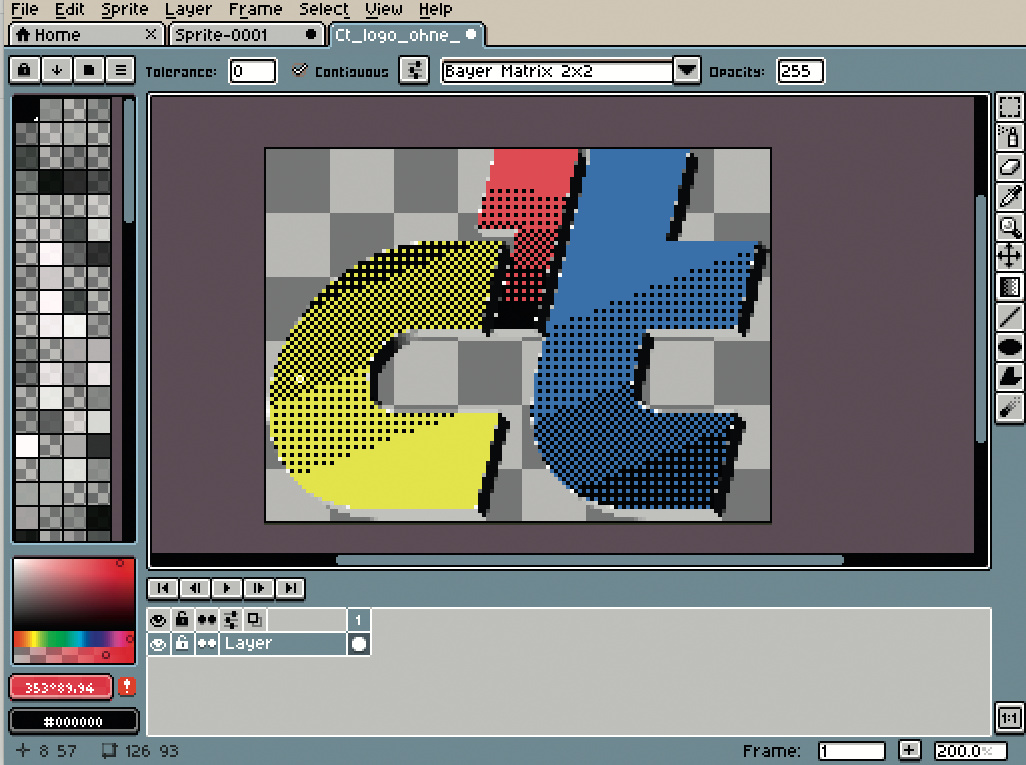
Task: Open the Select menu
Action: pos(324,9)
